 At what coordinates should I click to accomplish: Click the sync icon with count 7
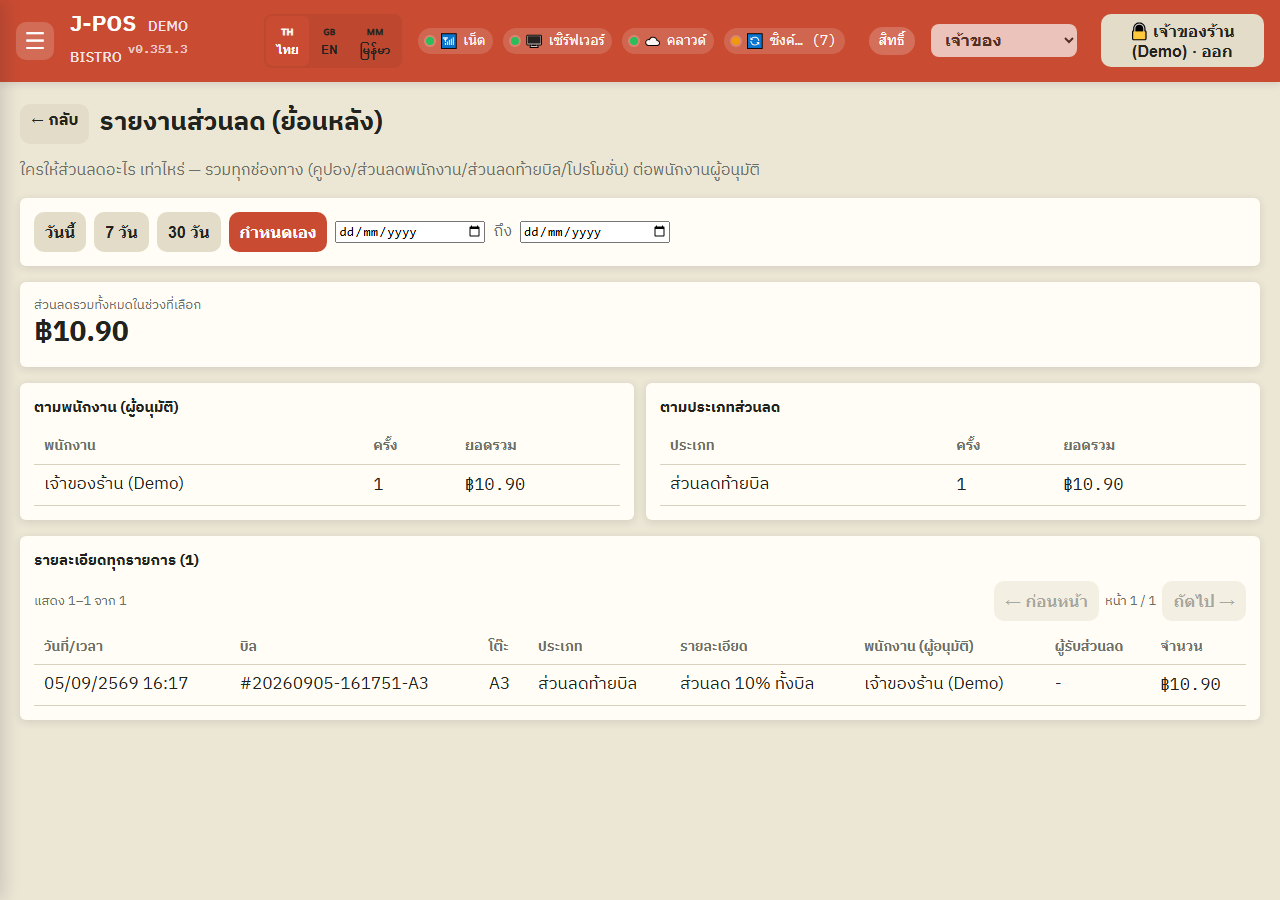[755, 41]
